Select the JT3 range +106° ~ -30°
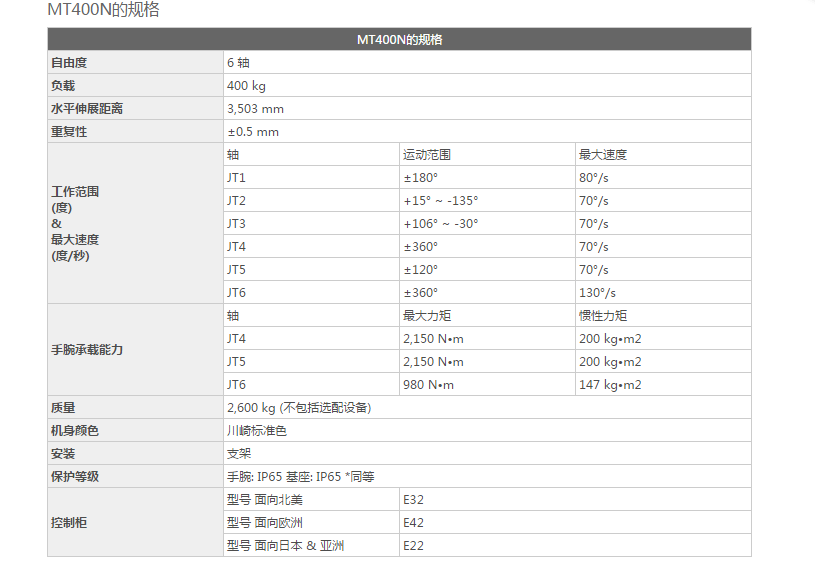Viewport: 815px width, 575px height. point(440,224)
